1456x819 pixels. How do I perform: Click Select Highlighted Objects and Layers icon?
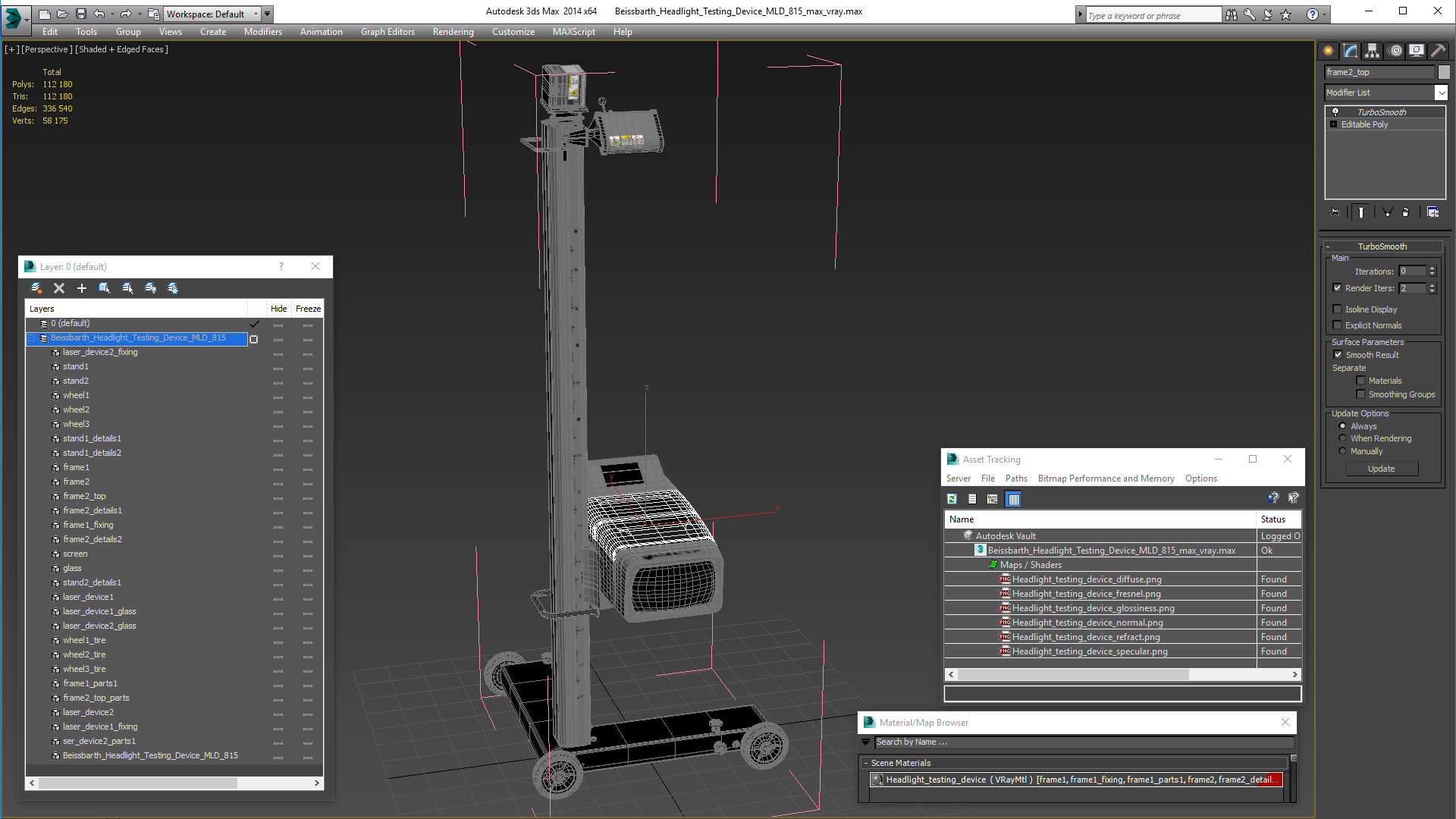click(105, 288)
